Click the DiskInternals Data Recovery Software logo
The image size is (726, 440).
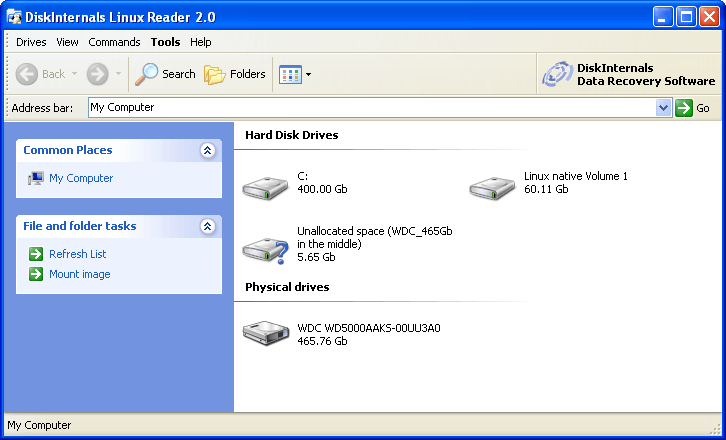(x=629, y=75)
